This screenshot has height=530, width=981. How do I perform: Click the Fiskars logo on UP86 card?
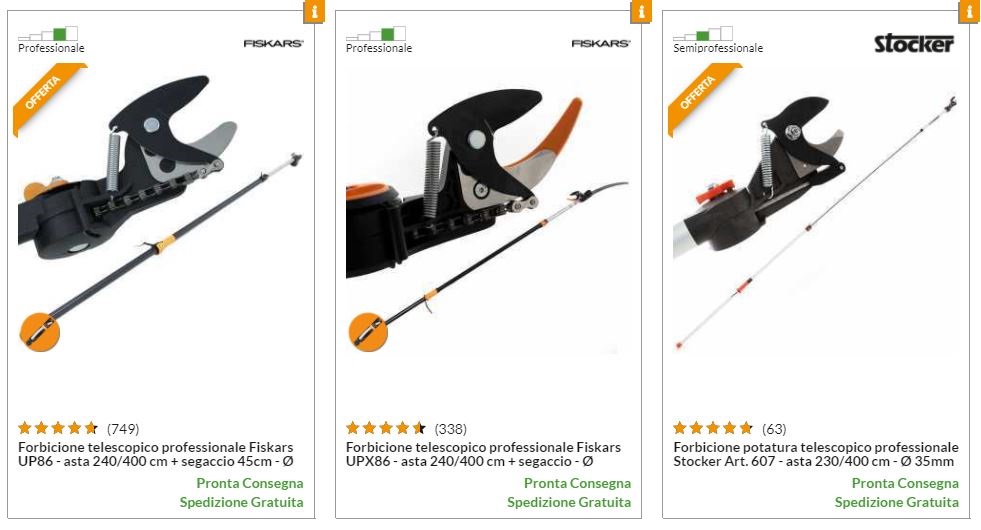(x=273, y=43)
